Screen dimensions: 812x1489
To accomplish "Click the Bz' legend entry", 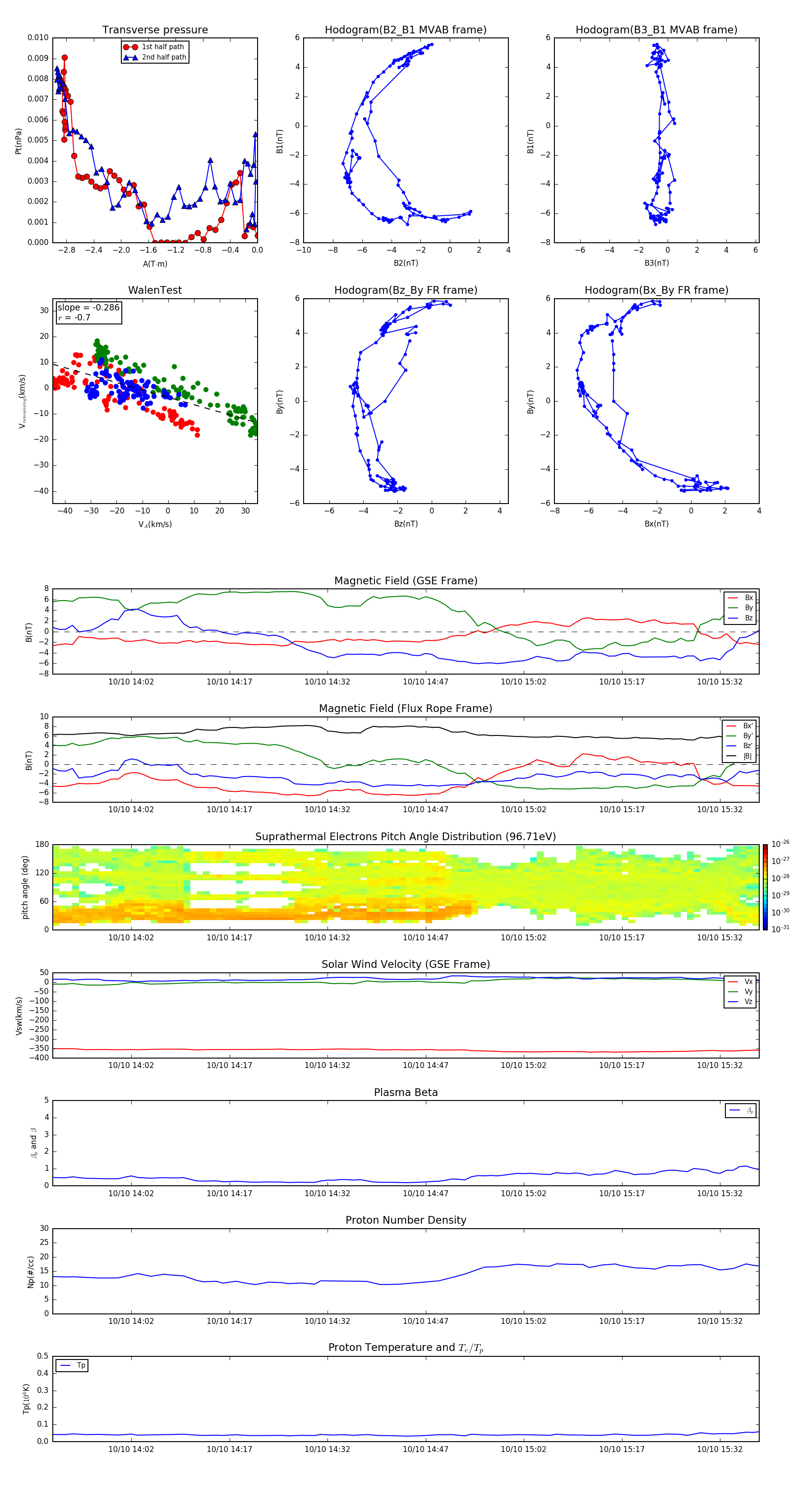I will click(x=739, y=746).
